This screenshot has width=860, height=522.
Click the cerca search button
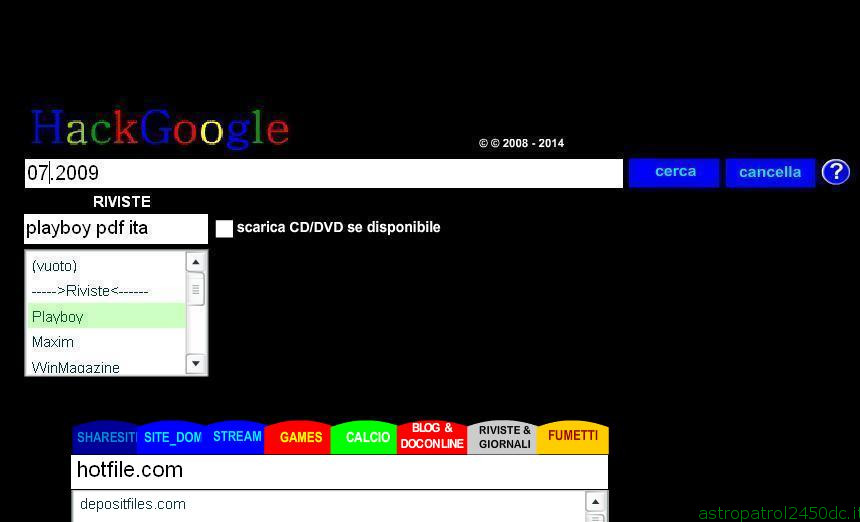coord(674,173)
